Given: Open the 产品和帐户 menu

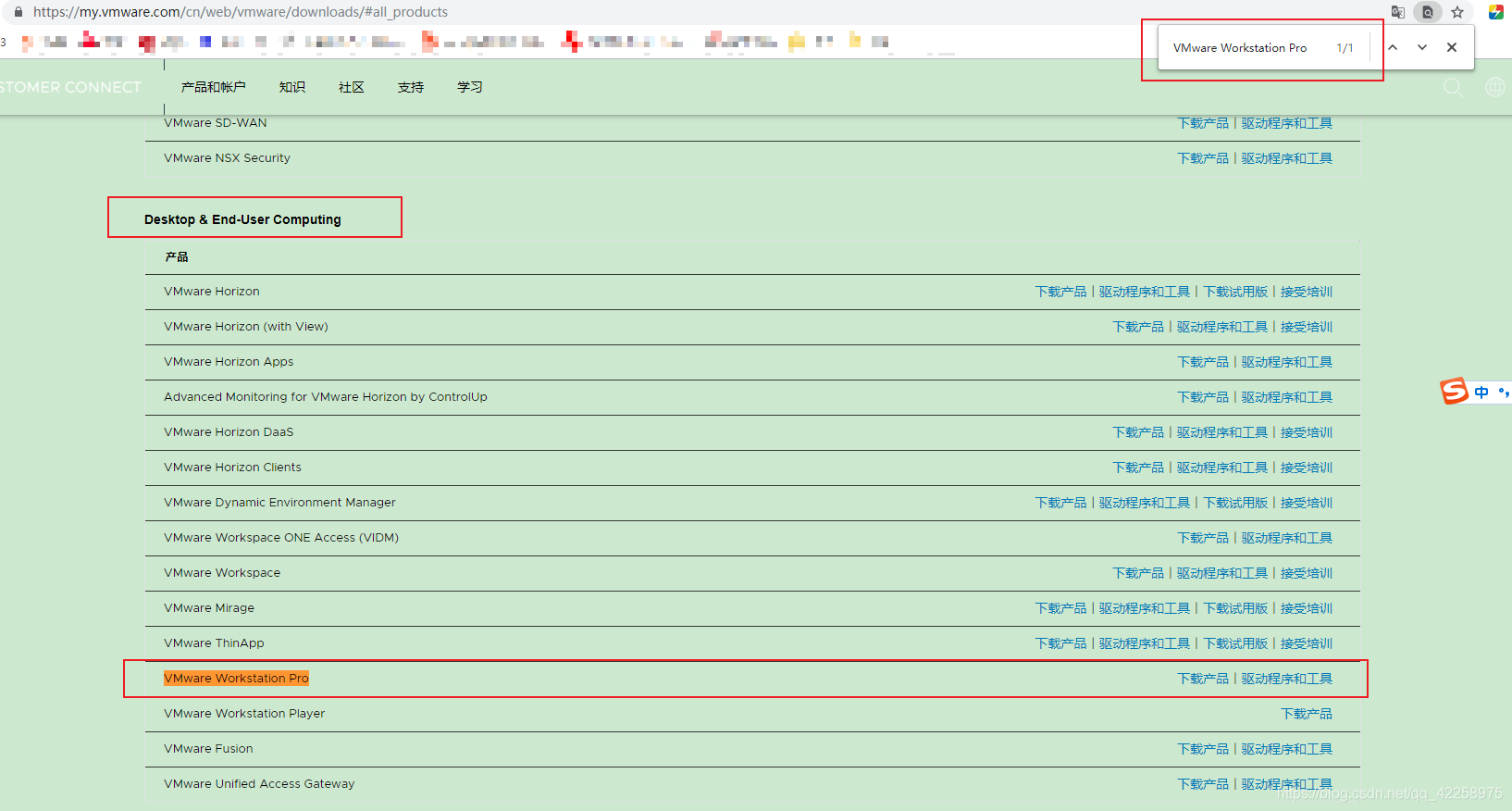Looking at the screenshot, I should [x=214, y=87].
